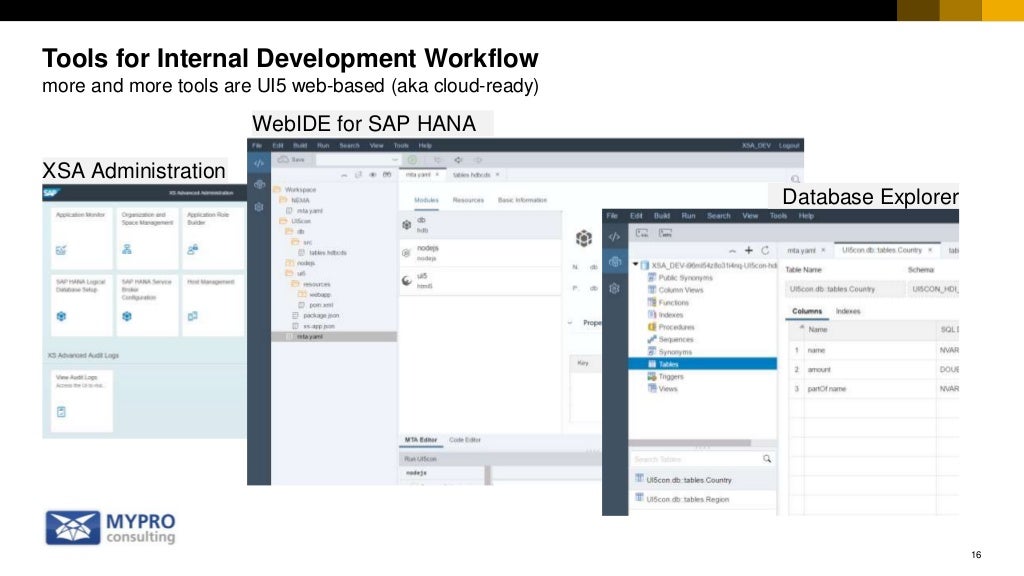The width and height of the screenshot is (1024, 576).
Task: Open the Run menu in Database Explorer
Action: [688, 216]
